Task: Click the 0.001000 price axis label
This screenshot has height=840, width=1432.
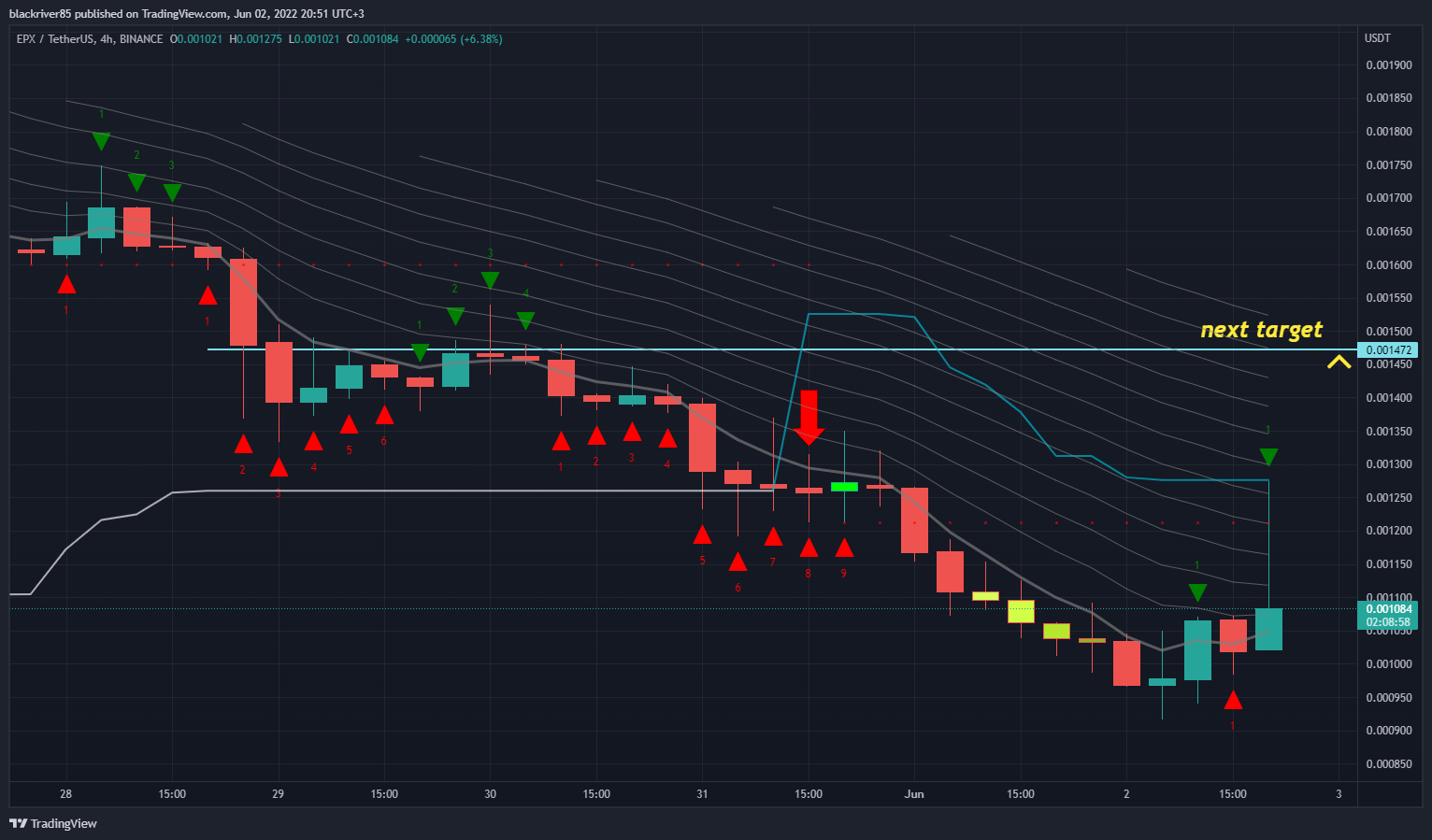Action: [x=1389, y=664]
